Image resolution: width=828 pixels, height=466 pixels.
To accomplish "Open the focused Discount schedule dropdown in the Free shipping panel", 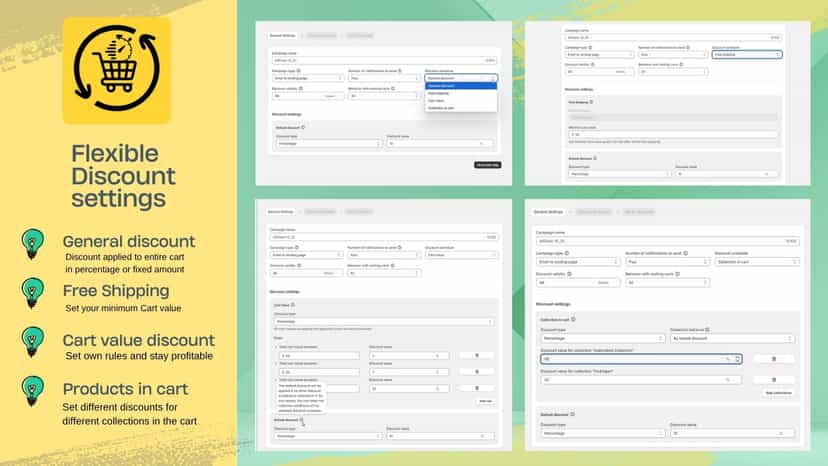I will point(747,54).
